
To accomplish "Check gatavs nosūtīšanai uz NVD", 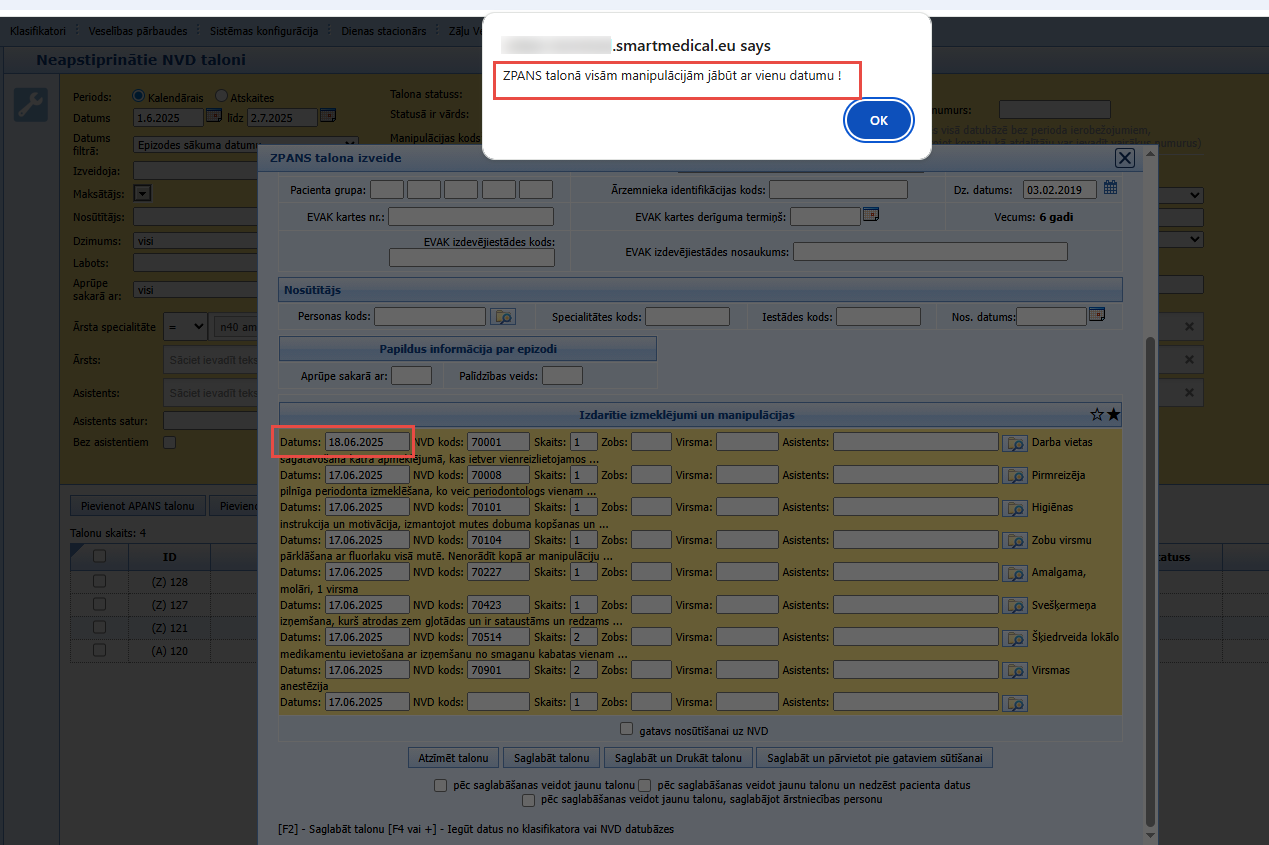I will tap(627, 729).
